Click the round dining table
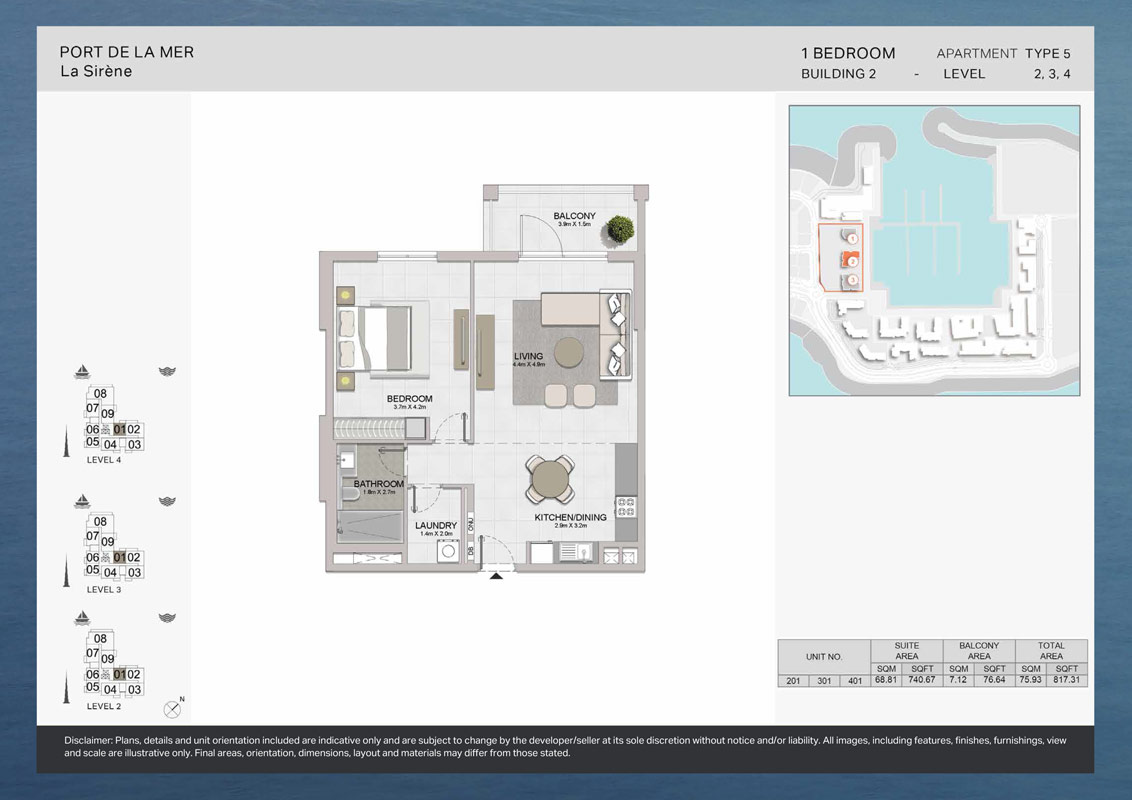 tap(551, 479)
